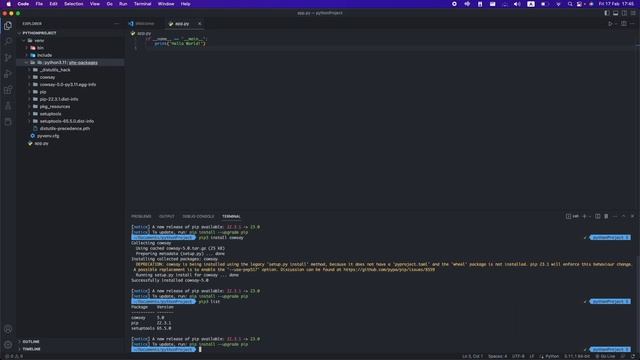The height and width of the screenshot is (360, 640).
Task: Click the Split Terminal icon
Action: [x=598, y=216]
